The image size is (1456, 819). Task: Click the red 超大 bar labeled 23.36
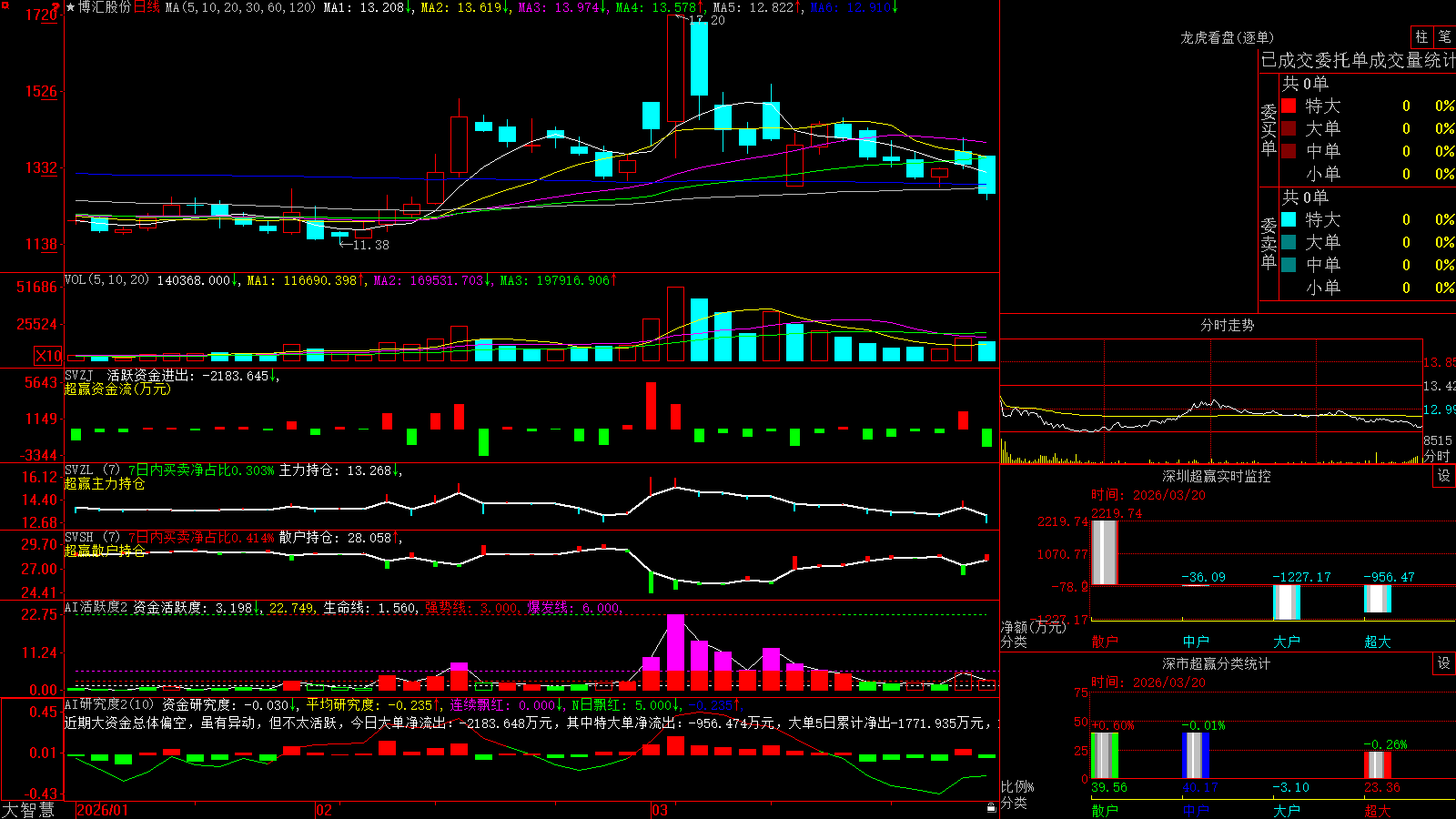coord(1378,764)
